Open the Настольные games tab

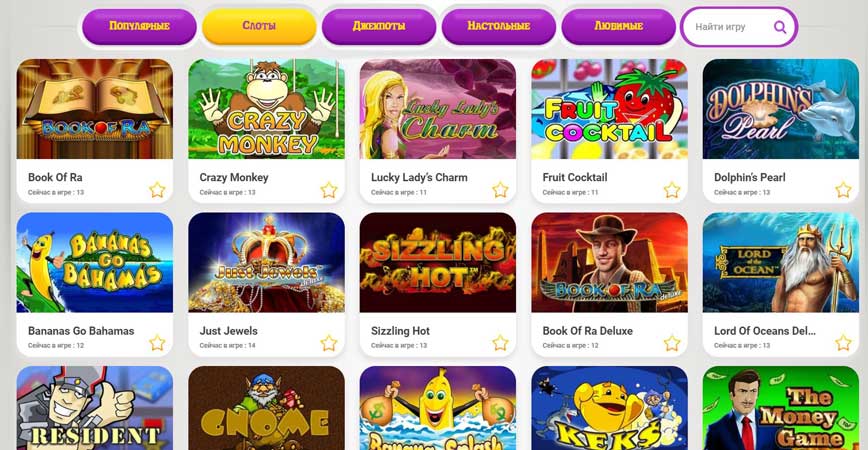coord(498,26)
